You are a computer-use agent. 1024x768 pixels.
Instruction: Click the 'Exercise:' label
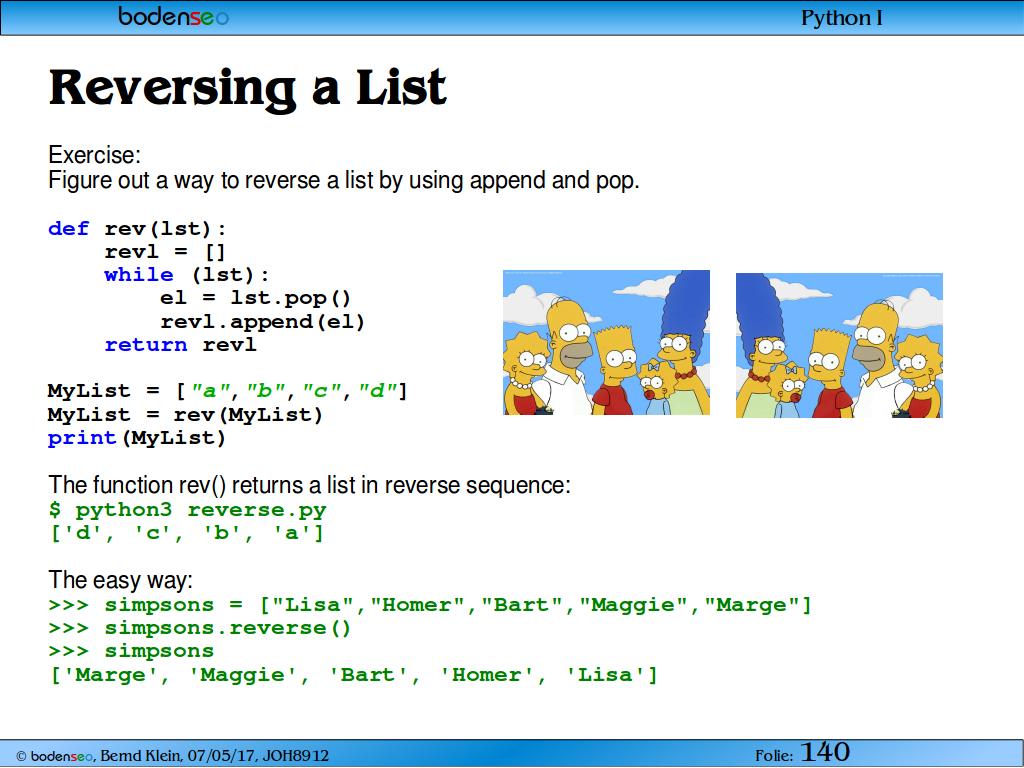[x=95, y=155]
